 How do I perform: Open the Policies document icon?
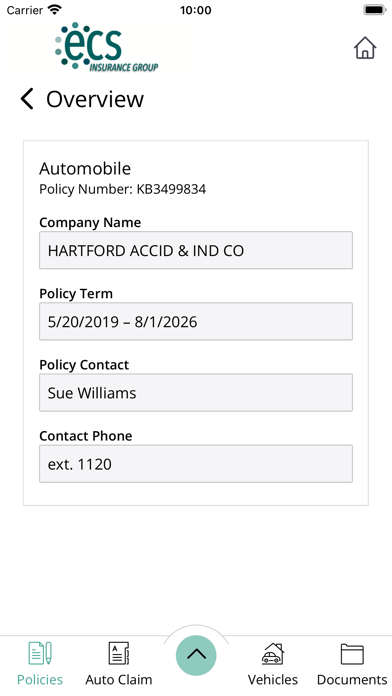[40, 653]
